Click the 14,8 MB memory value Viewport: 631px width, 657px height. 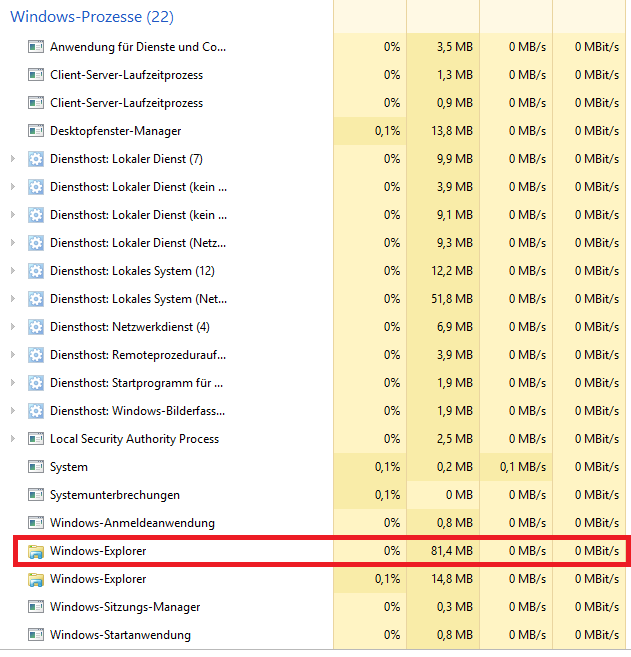(452, 579)
